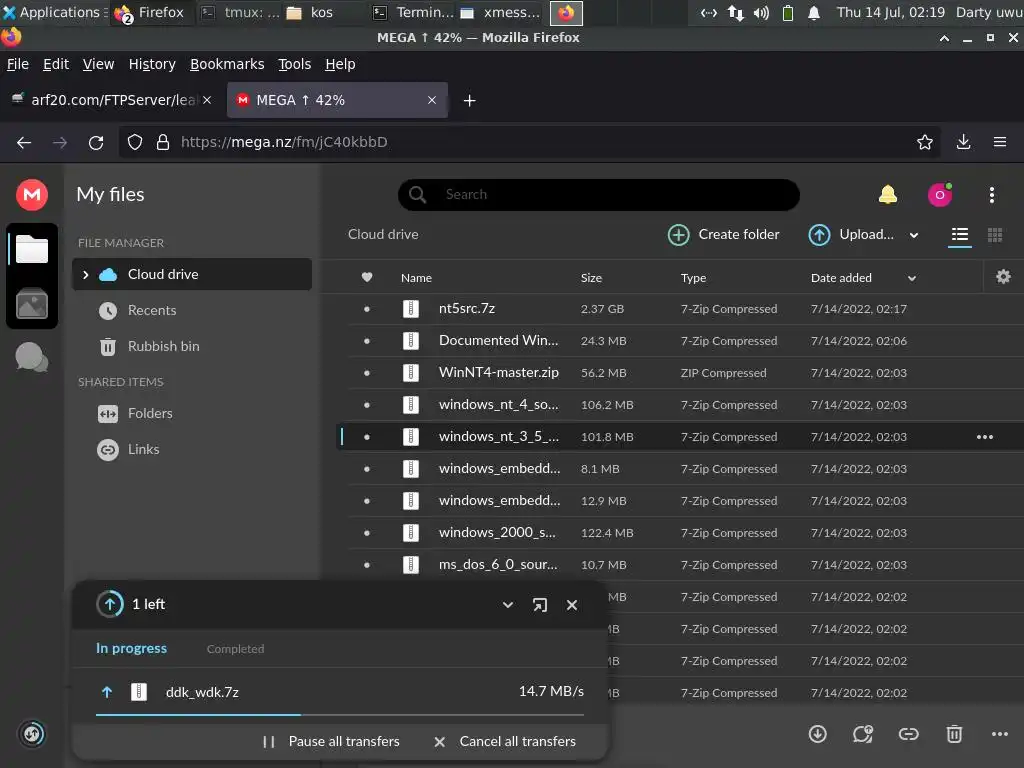The width and height of the screenshot is (1024, 768).
Task: Bookmark this page with the star icon
Action: coord(924,142)
